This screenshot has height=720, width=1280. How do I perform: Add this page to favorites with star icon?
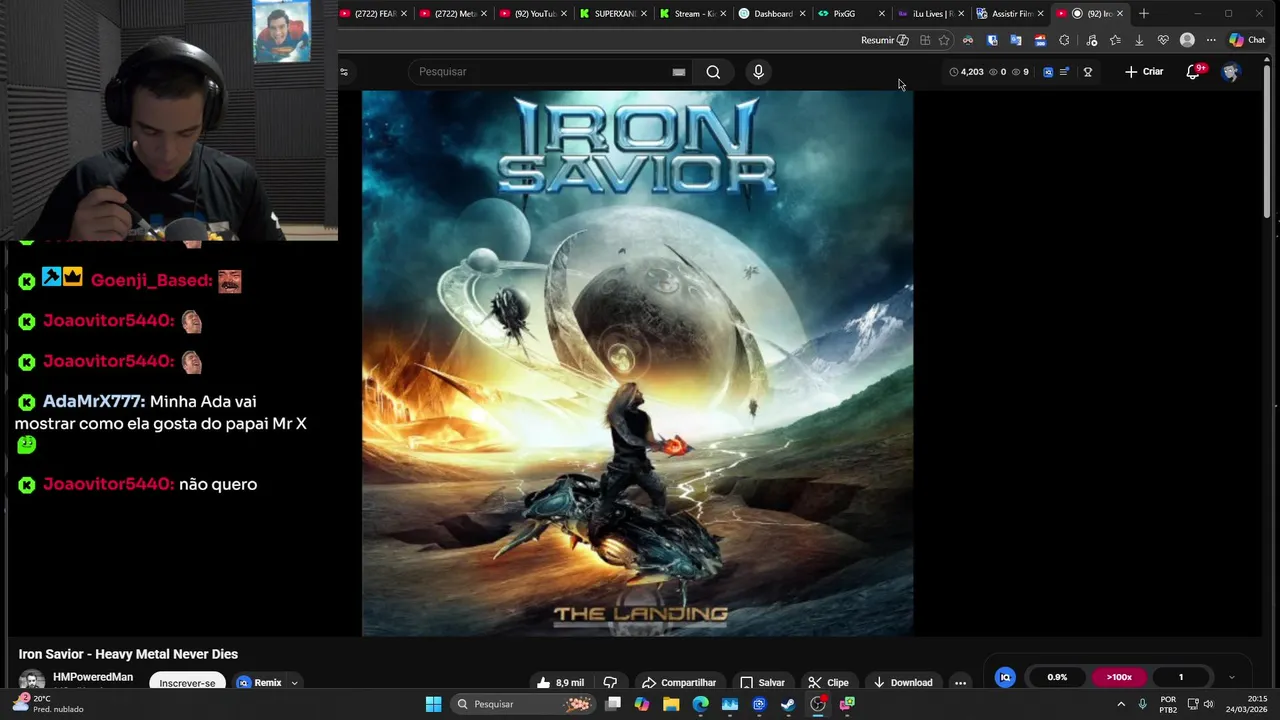[944, 40]
